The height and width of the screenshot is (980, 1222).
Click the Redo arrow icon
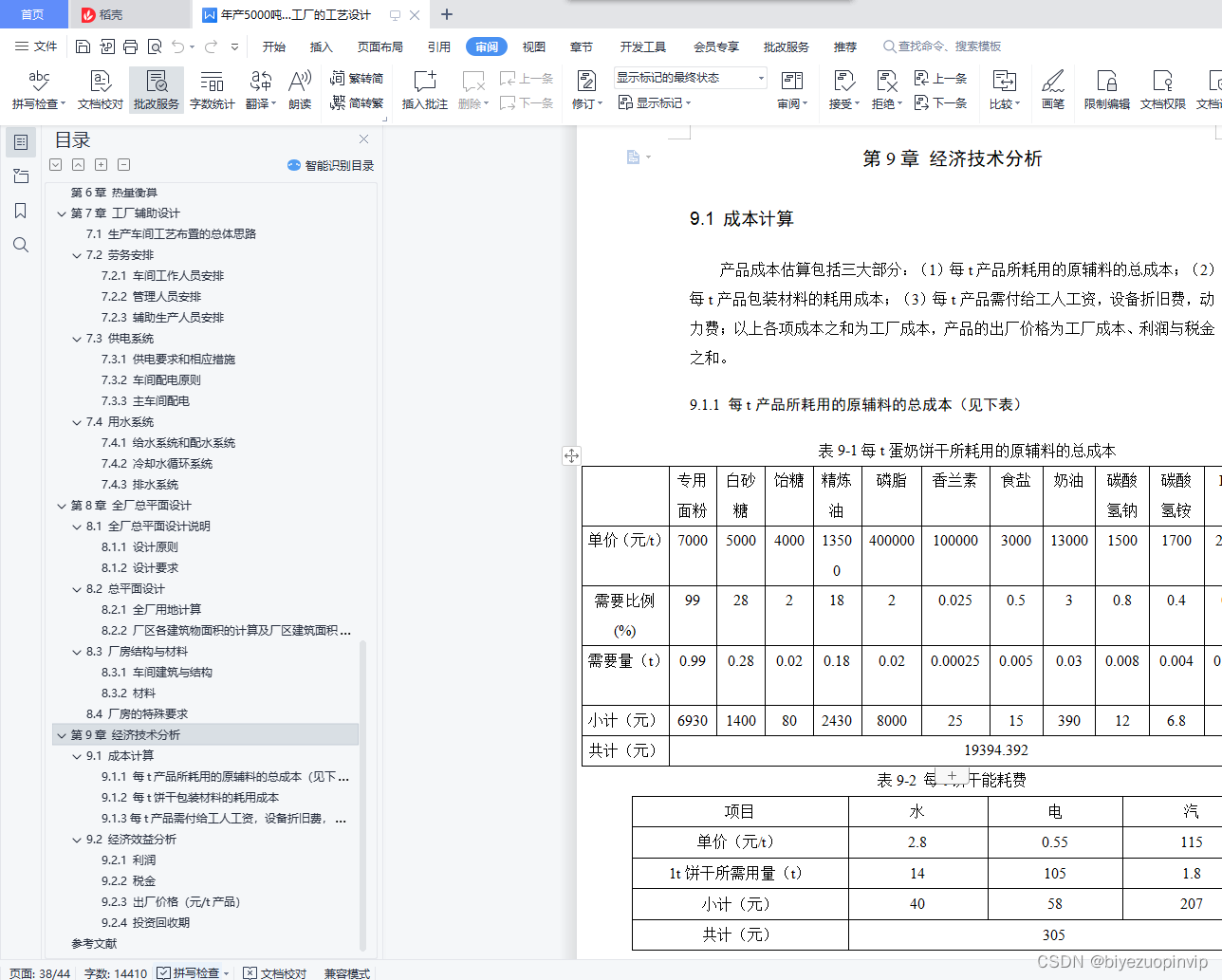click(x=211, y=46)
